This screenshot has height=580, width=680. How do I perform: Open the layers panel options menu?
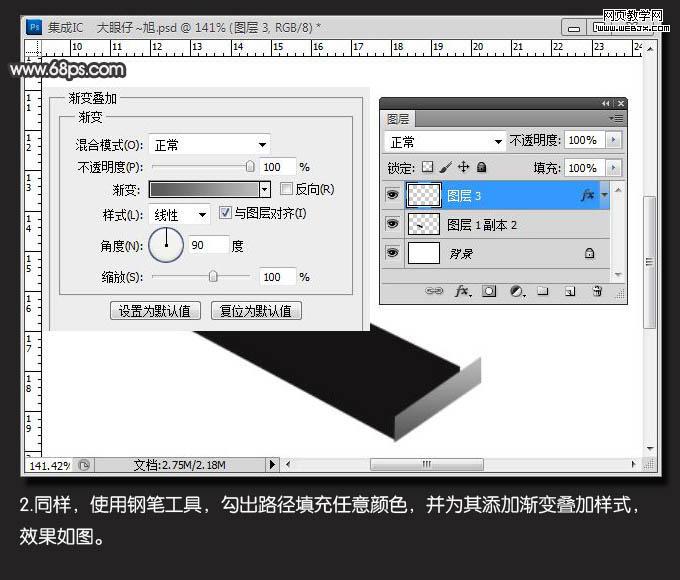click(x=616, y=118)
